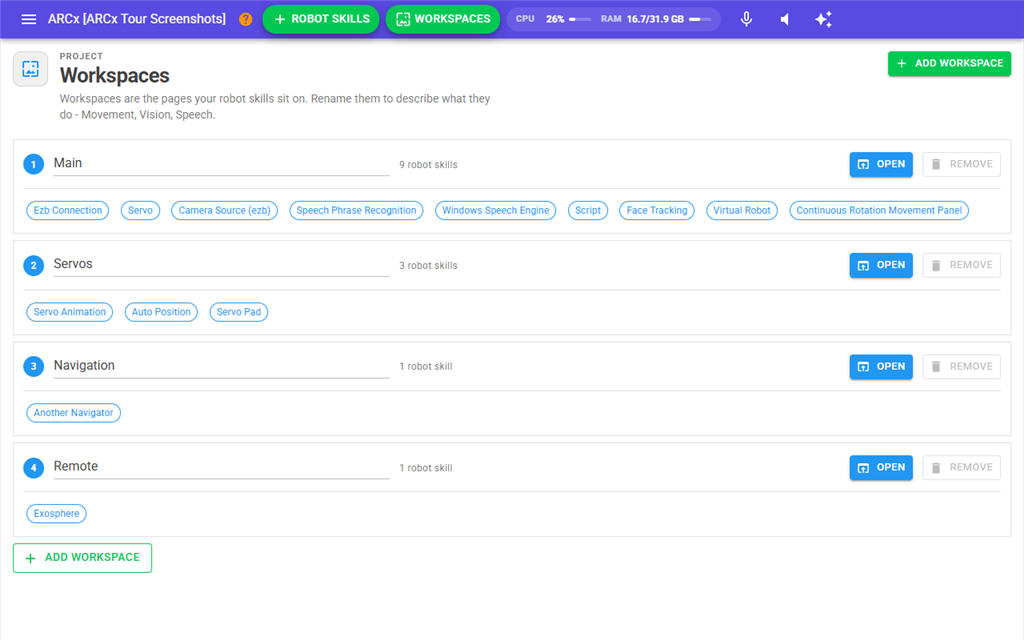Image resolution: width=1024 pixels, height=640 pixels.
Task: Select the Speech Phrase Recognition chip
Action: [357, 210]
